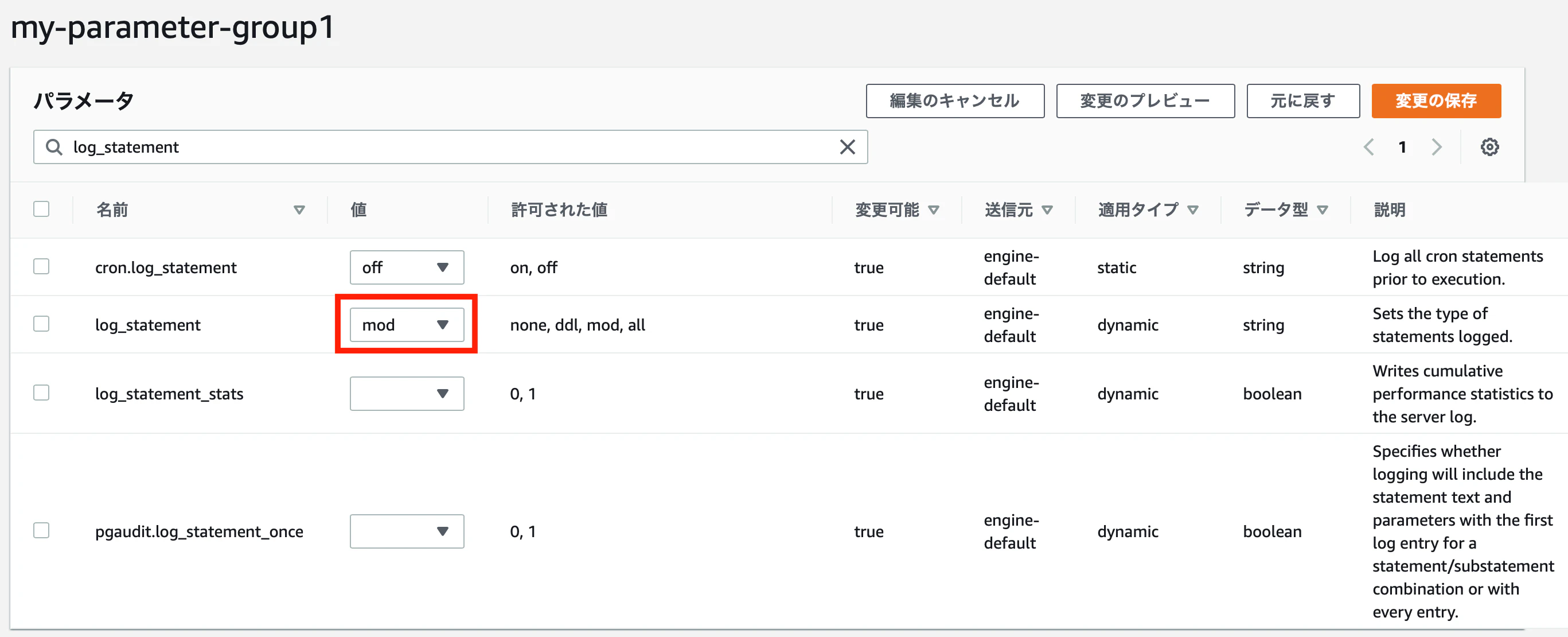The height and width of the screenshot is (637, 1568).
Task: Sort by 適用タイプ column arrow
Action: (x=1192, y=210)
